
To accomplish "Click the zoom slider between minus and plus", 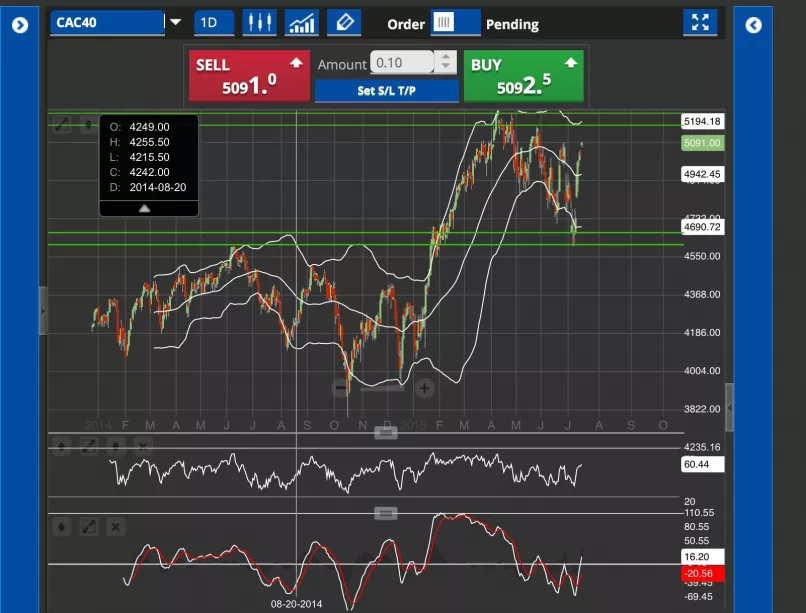I will 382,389.
